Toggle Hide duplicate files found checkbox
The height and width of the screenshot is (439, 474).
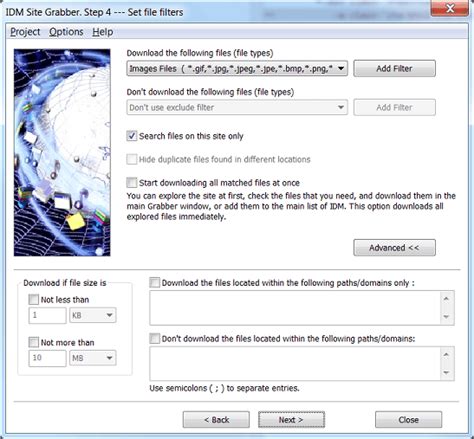[132, 159]
